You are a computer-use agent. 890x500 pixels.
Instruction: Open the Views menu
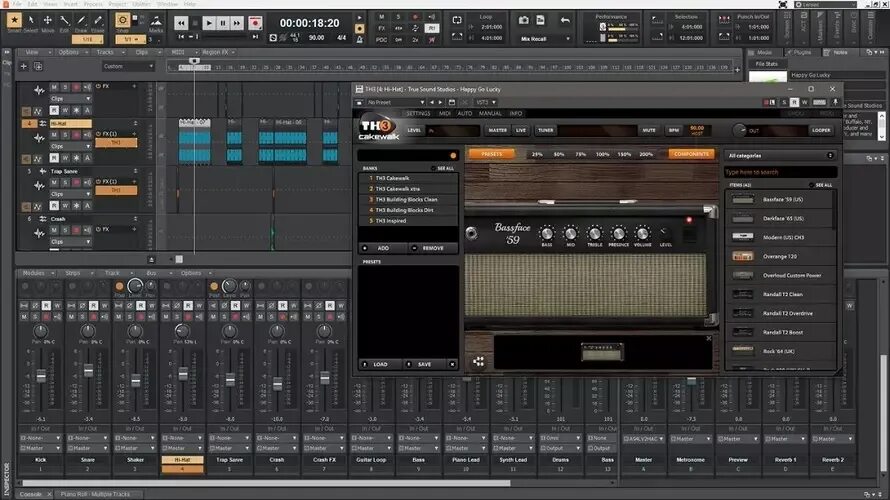[51, 4]
